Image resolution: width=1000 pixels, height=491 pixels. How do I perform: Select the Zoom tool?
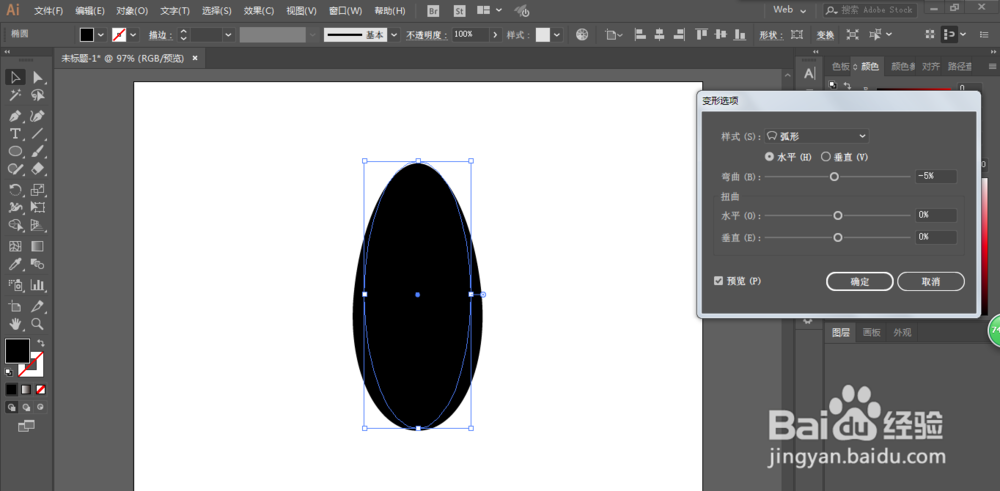38,323
